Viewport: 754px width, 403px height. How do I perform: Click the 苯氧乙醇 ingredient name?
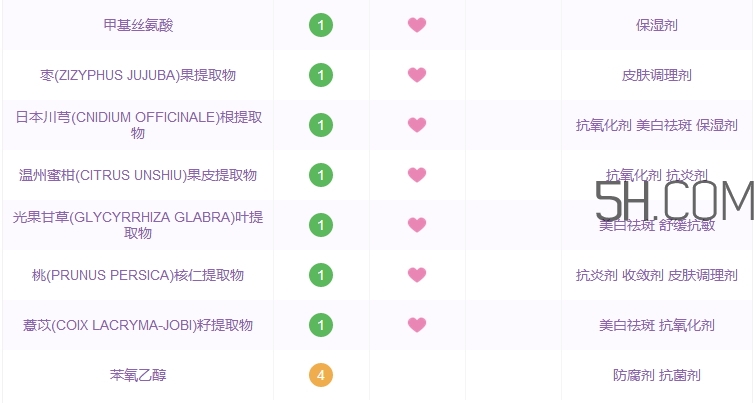[138, 376]
